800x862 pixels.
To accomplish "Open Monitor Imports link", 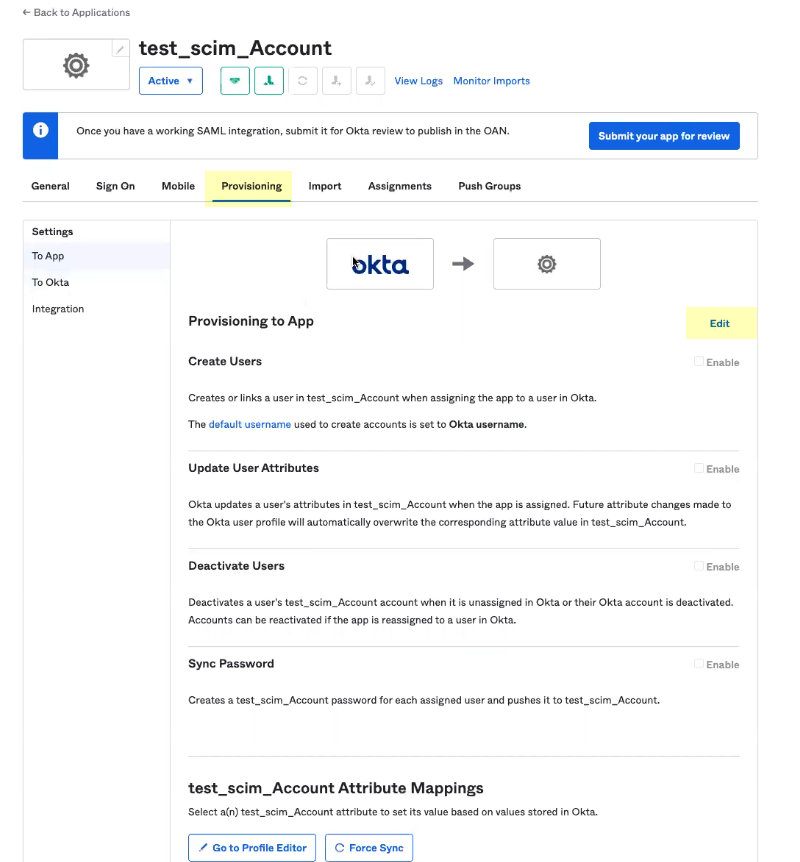I will coord(492,81).
